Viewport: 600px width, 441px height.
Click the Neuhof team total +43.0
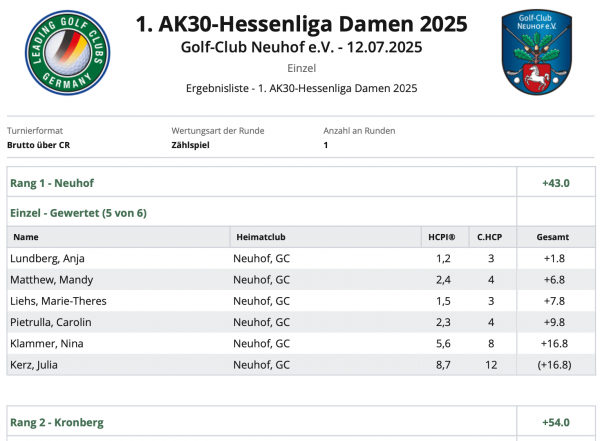[556, 183]
